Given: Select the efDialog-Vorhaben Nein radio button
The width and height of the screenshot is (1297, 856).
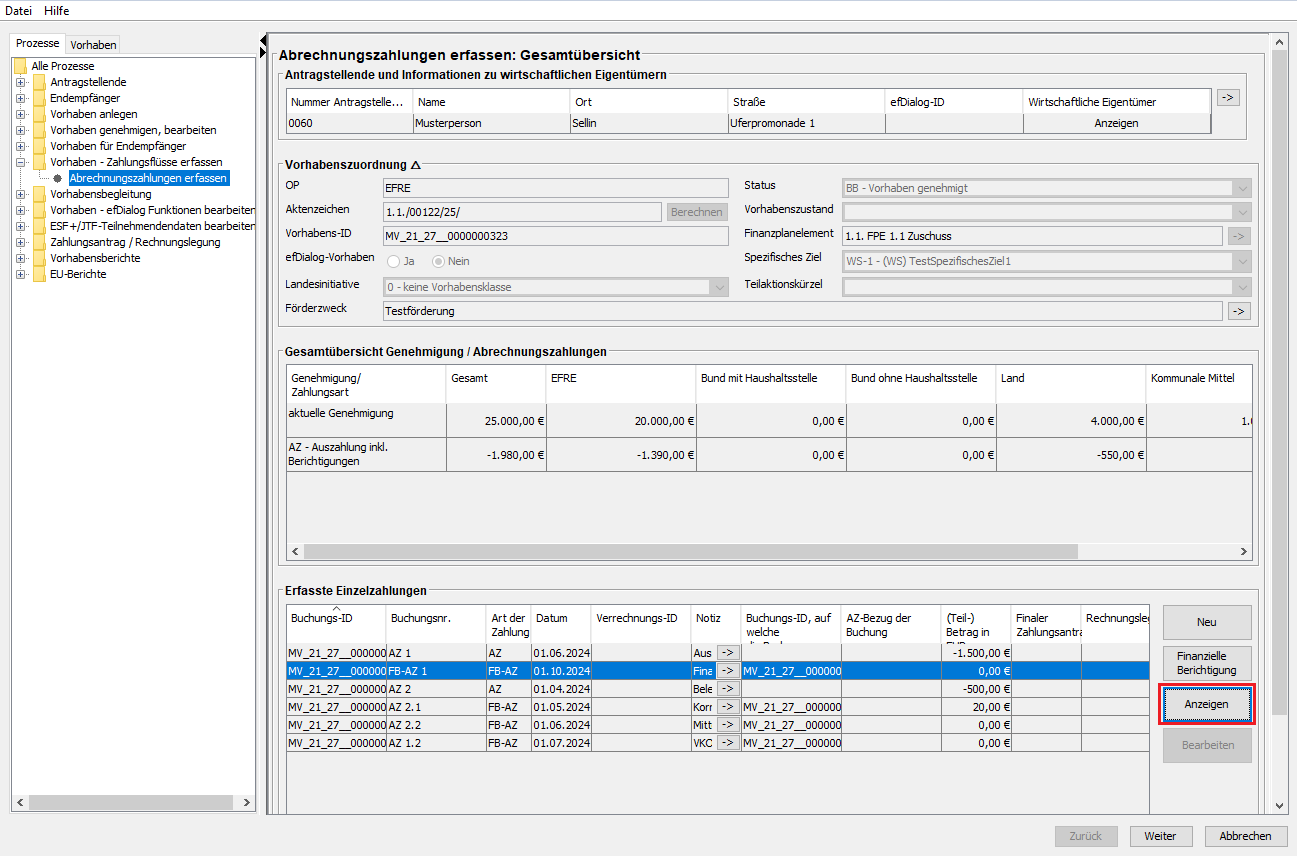Looking at the screenshot, I should point(439,261).
